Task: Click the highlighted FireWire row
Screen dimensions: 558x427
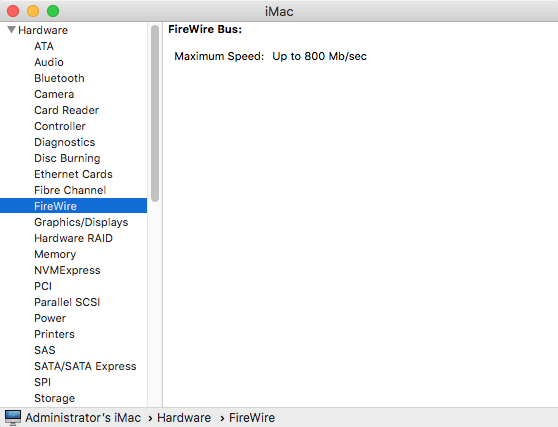Action: (x=73, y=206)
